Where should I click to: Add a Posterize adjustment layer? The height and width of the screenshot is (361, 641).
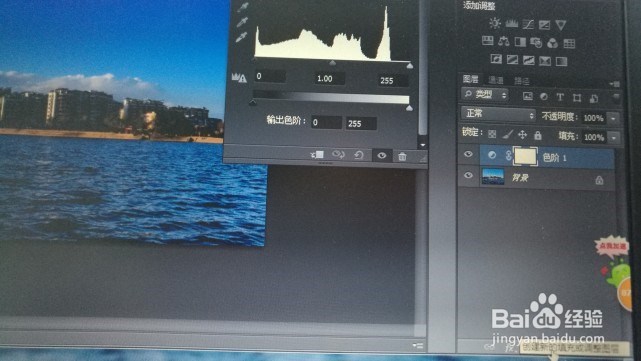[x=512, y=60]
